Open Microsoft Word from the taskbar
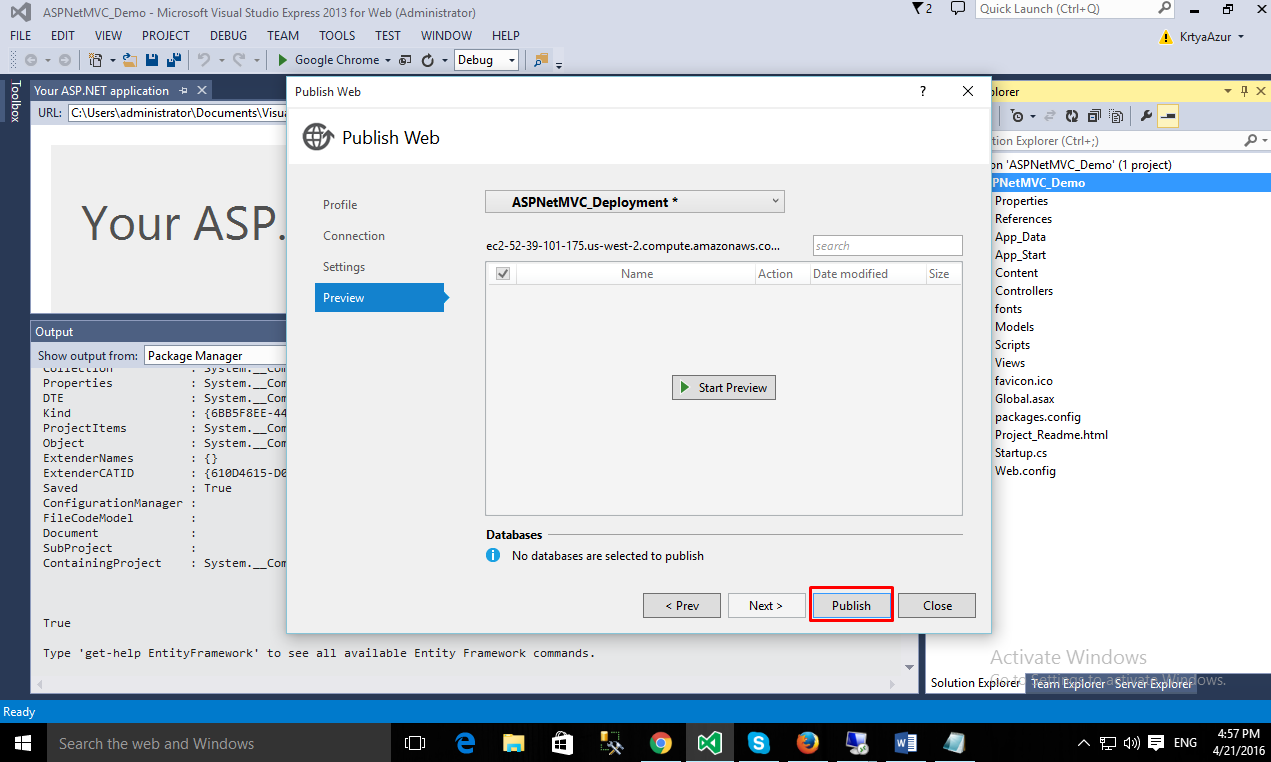Screen dimensions: 1271x762 point(905,743)
